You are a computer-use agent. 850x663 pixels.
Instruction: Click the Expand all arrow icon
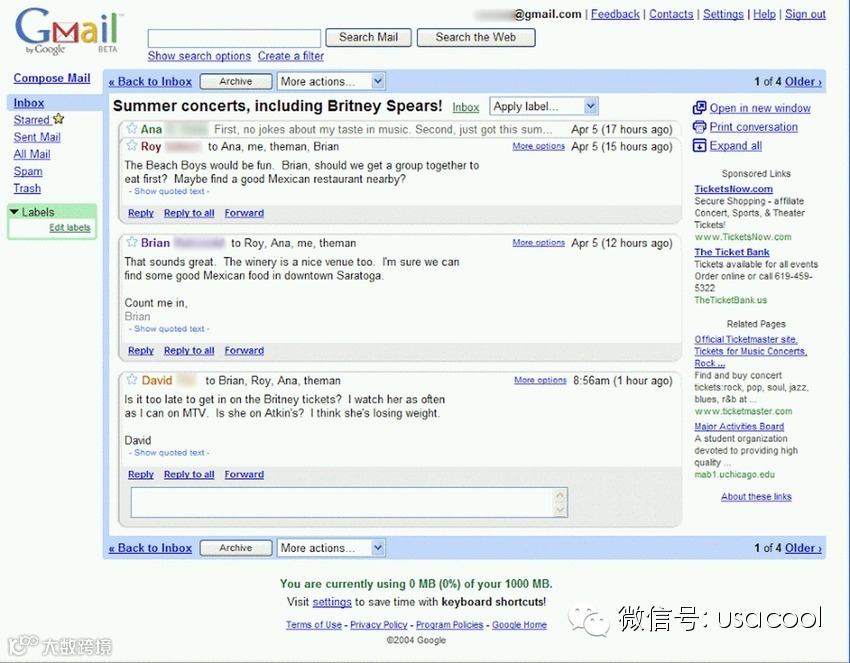[699, 146]
